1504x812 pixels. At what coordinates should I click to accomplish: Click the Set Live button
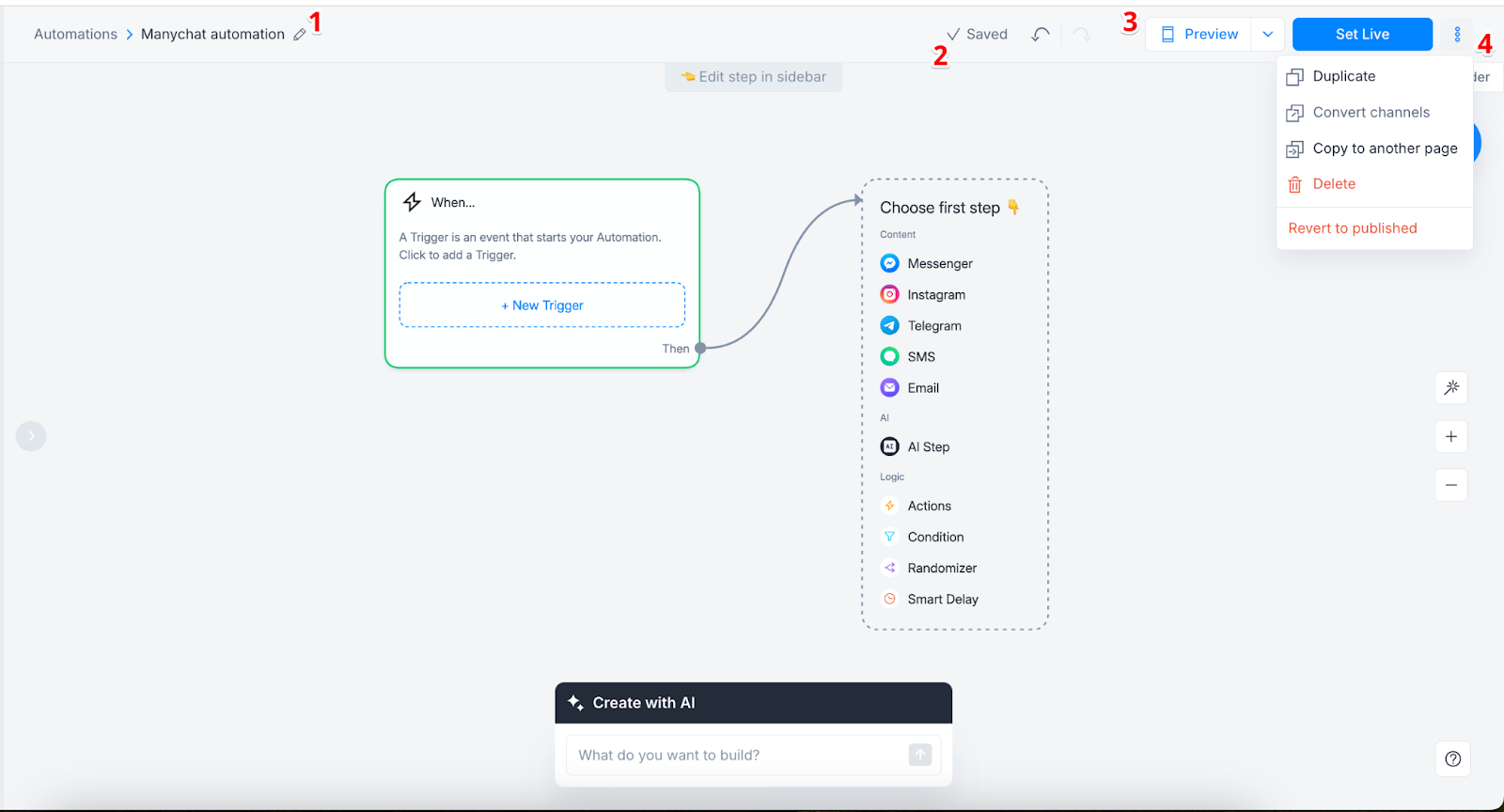(1362, 34)
